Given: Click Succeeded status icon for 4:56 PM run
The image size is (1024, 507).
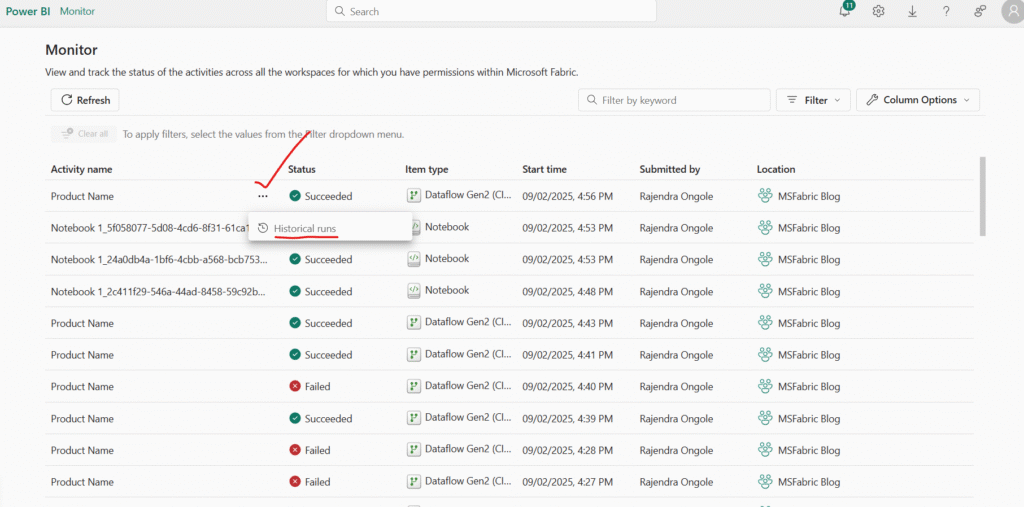Looking at the screenshot, I should [x=295, y=196].
